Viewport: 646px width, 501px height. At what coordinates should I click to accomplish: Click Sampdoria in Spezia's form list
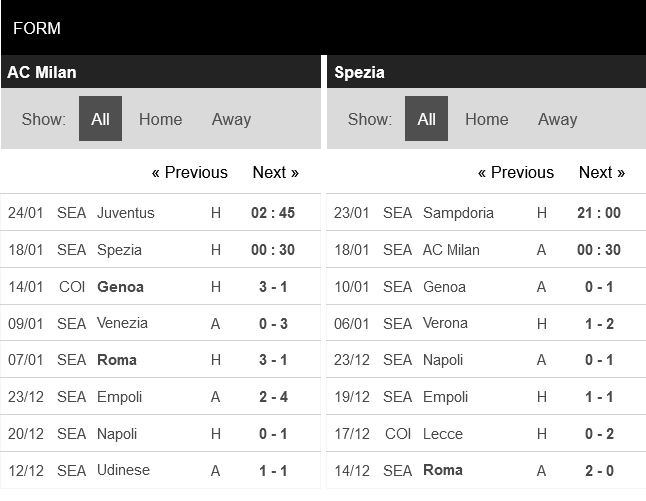pyautogui.click(x=458, y=213)
